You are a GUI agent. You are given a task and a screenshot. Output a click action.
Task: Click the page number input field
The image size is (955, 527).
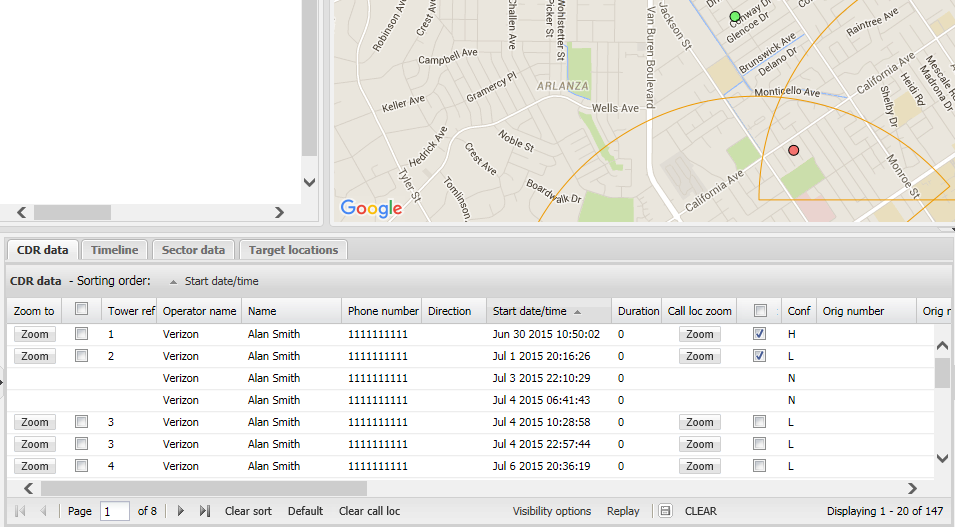click(114, 511)
